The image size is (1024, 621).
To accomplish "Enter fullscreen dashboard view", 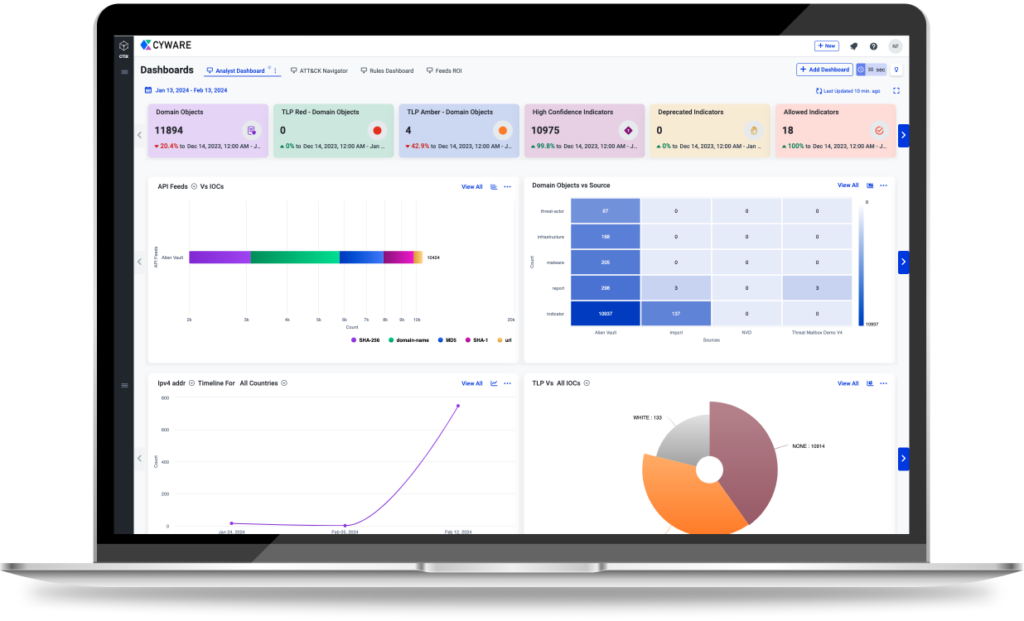I will (x=897, y=91).
